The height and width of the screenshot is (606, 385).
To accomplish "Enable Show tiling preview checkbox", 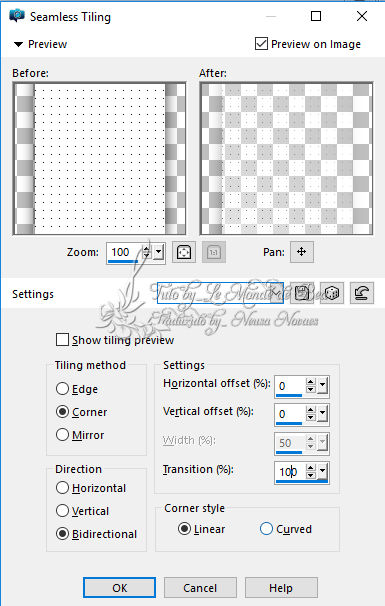I will click(62, 340).
